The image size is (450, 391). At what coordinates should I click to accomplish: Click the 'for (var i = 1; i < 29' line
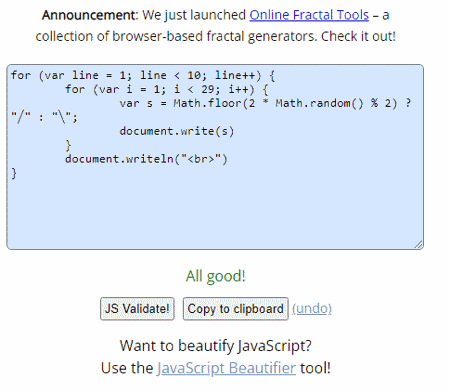coord(166,89)
